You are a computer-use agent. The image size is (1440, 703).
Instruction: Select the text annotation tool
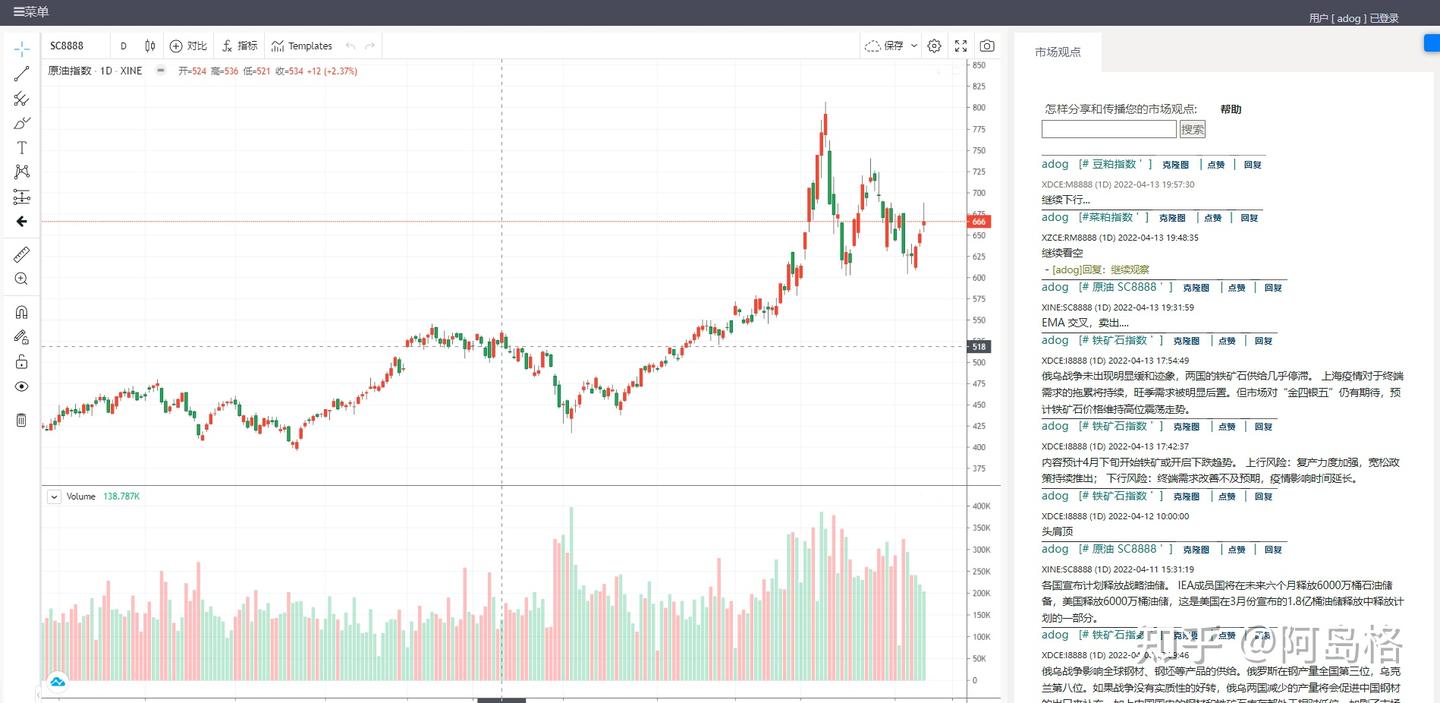22,147
